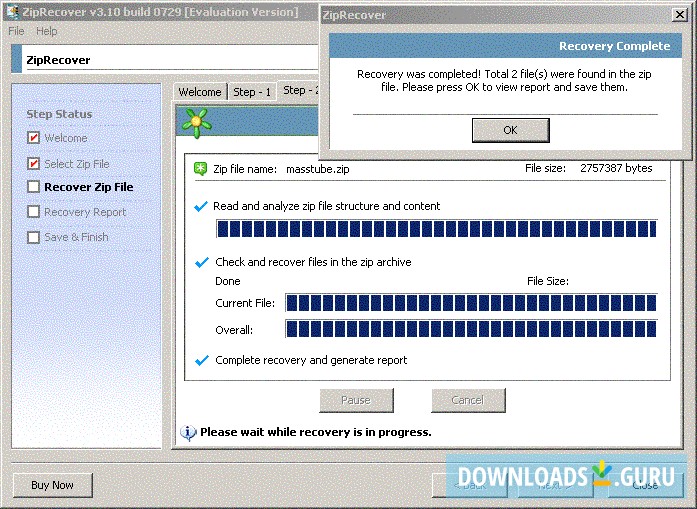
Task: Close the ZipRecover dialog window
Action: pos(680,15)
